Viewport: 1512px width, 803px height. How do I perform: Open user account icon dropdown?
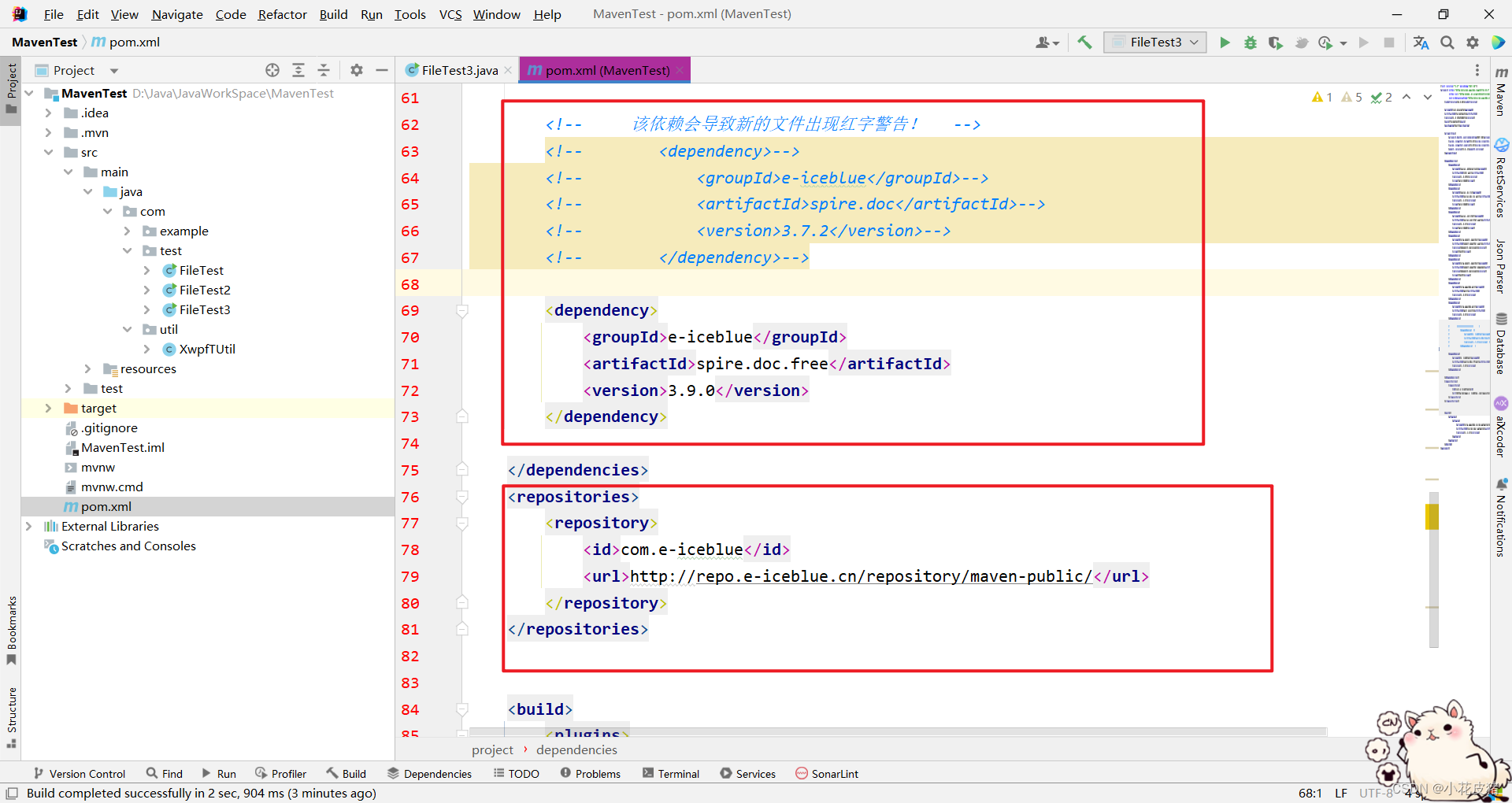1047,43
